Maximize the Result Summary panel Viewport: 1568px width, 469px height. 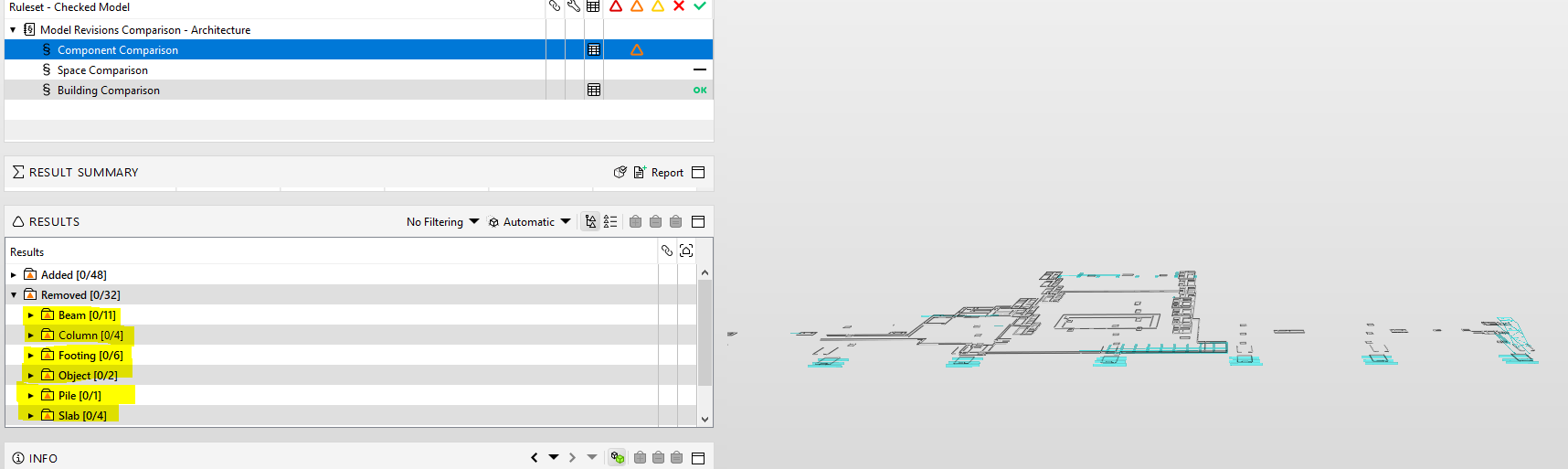click(x=698, y=172)
